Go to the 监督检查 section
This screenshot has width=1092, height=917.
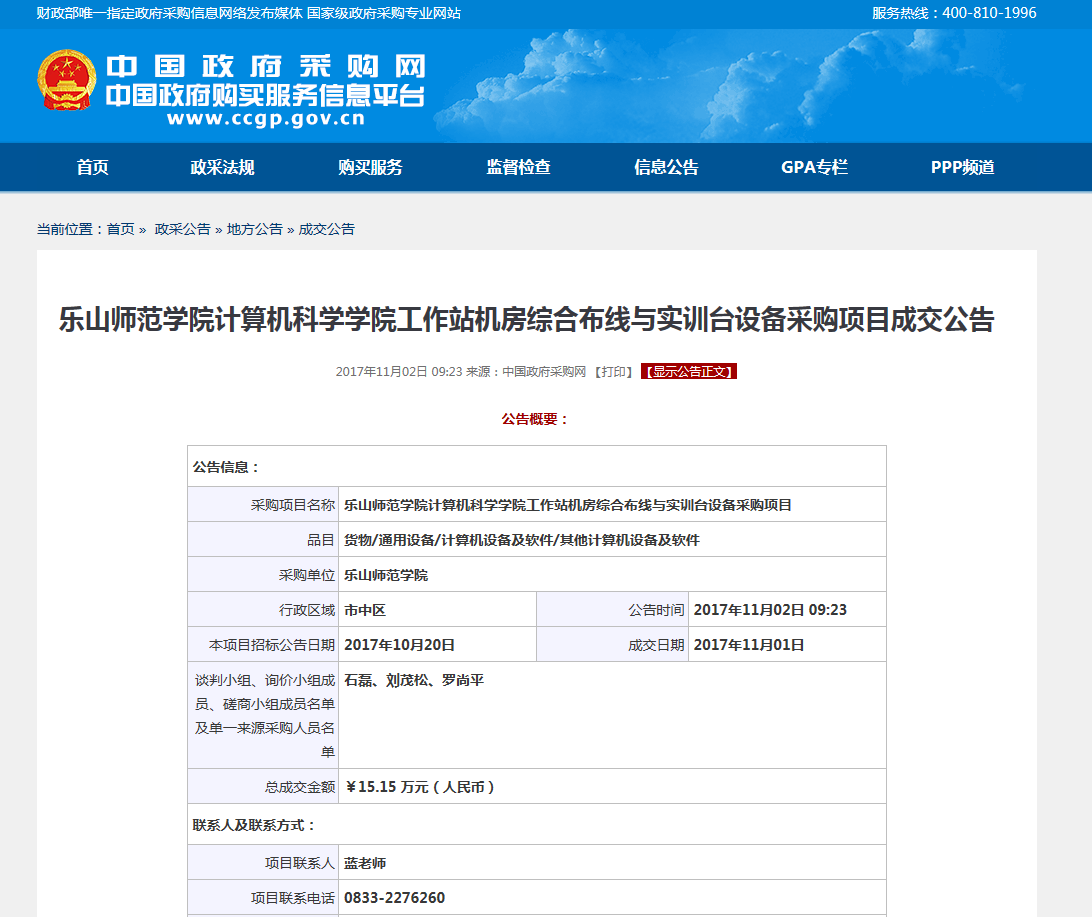click(518, 168)
